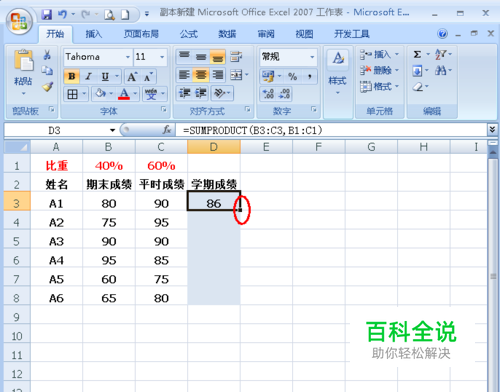Image resolution: width=500 pixels, height=392 pixels.
Task: Save the workbook with the floppy icon
Action: (x=47, y=14)
